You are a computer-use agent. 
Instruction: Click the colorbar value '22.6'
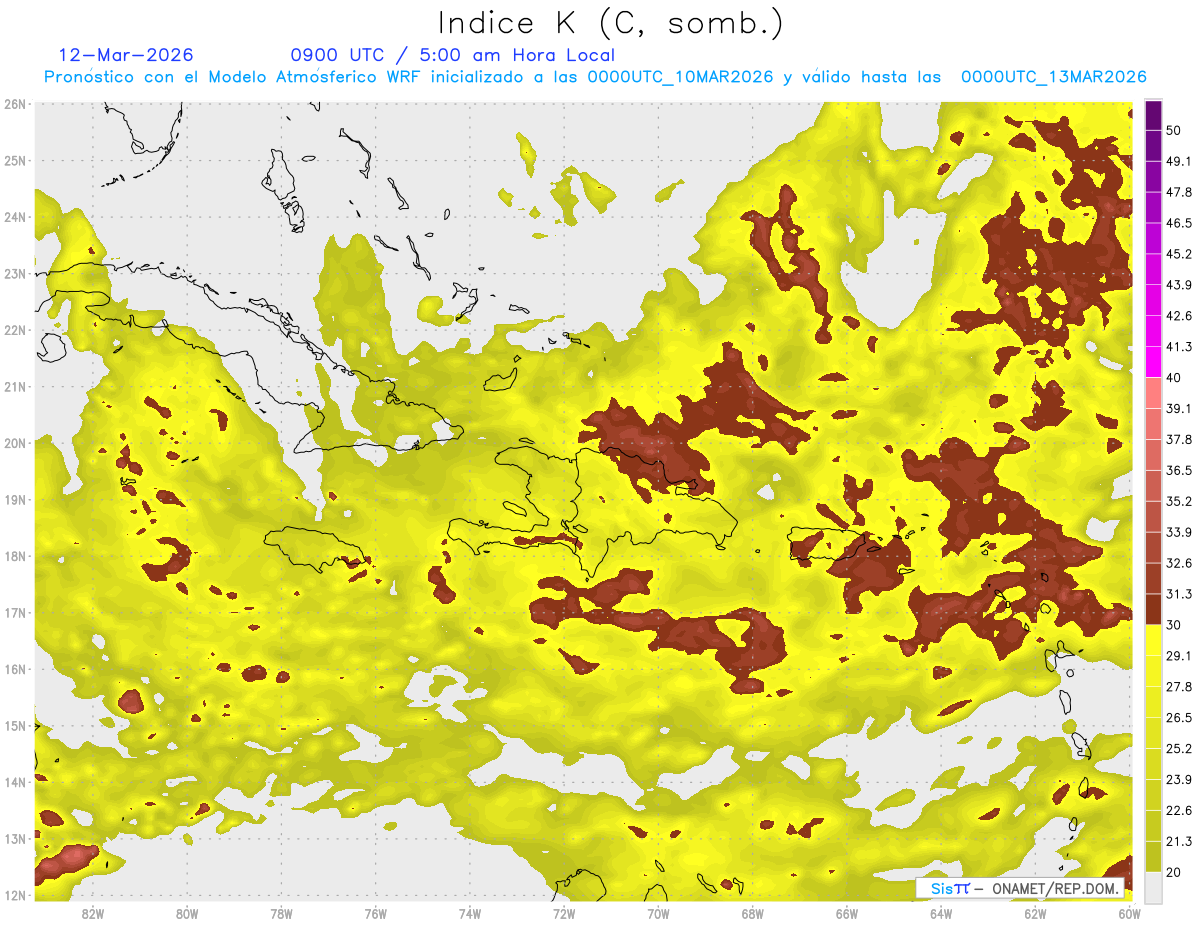1179,811
